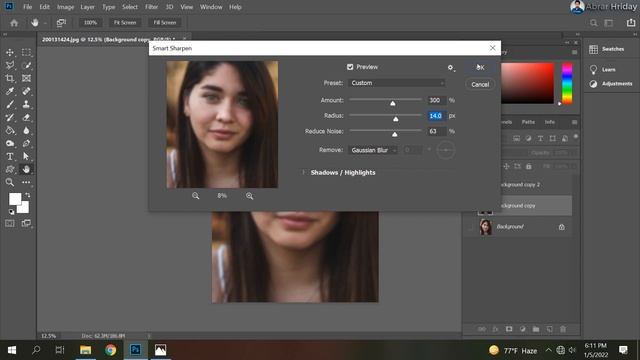Select the Pen tool

26,144
